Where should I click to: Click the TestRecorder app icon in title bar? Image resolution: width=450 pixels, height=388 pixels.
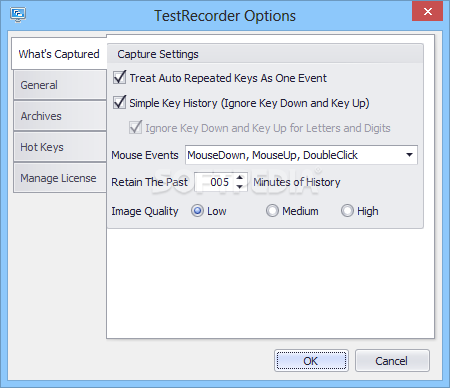pyautogui.click(x=18, y=15)
